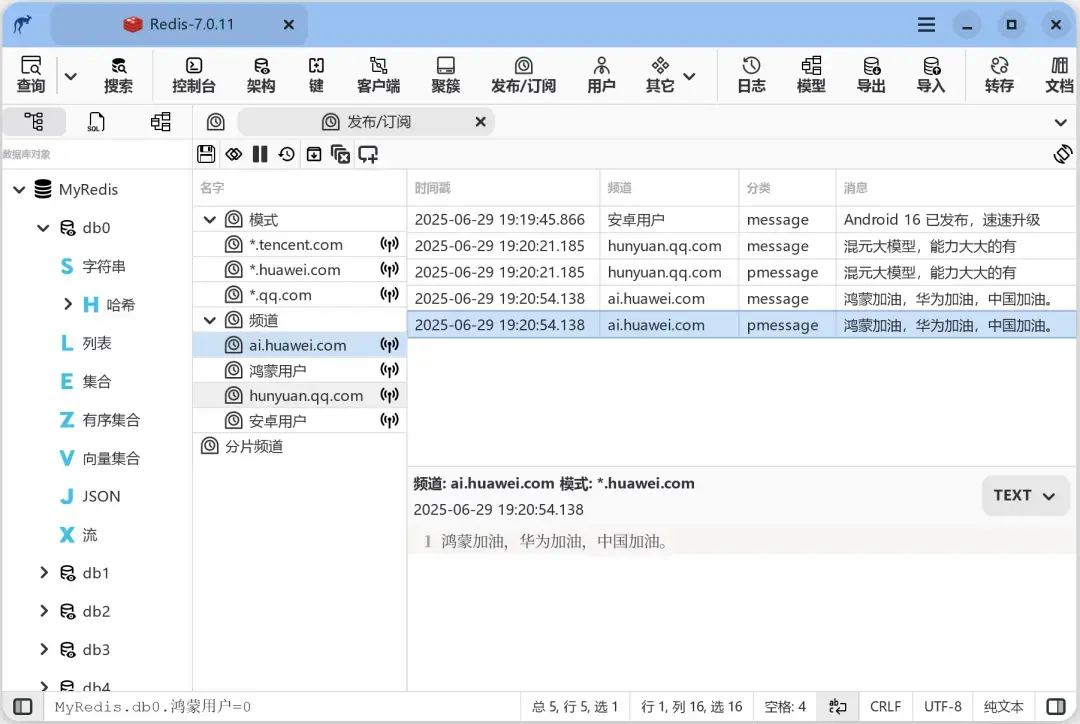The width and height of the screenshot is (1080, 724).
Task: Collapse the db0 database node
Action: click(x=43, y=227)
